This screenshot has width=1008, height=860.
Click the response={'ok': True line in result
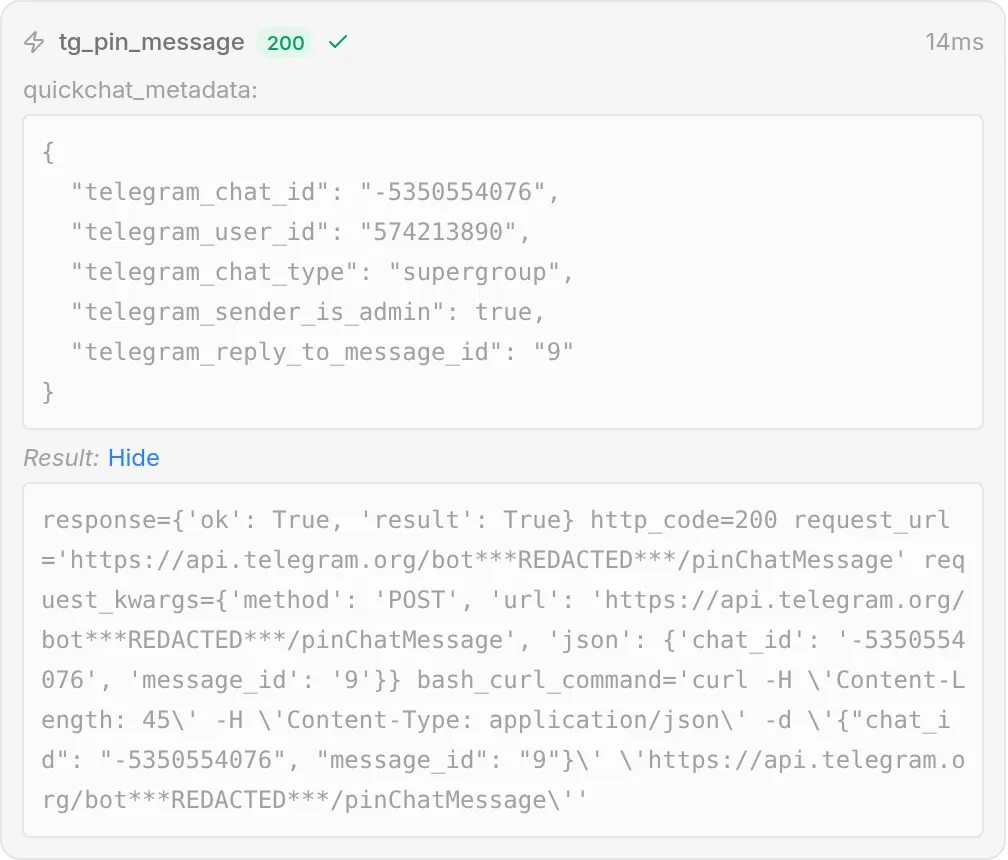pos(496,520)
